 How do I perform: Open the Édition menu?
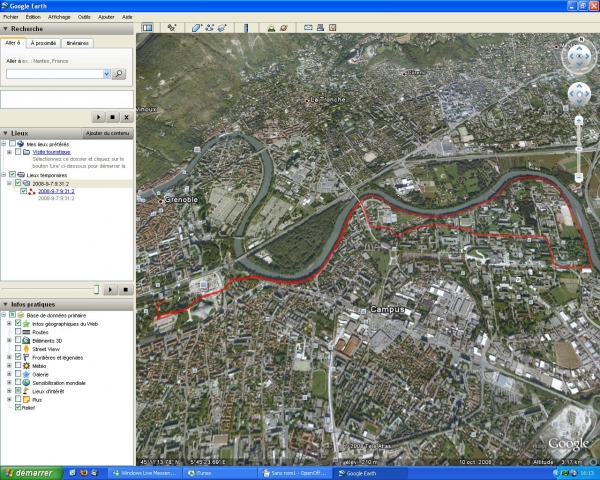tap(33, 17)
